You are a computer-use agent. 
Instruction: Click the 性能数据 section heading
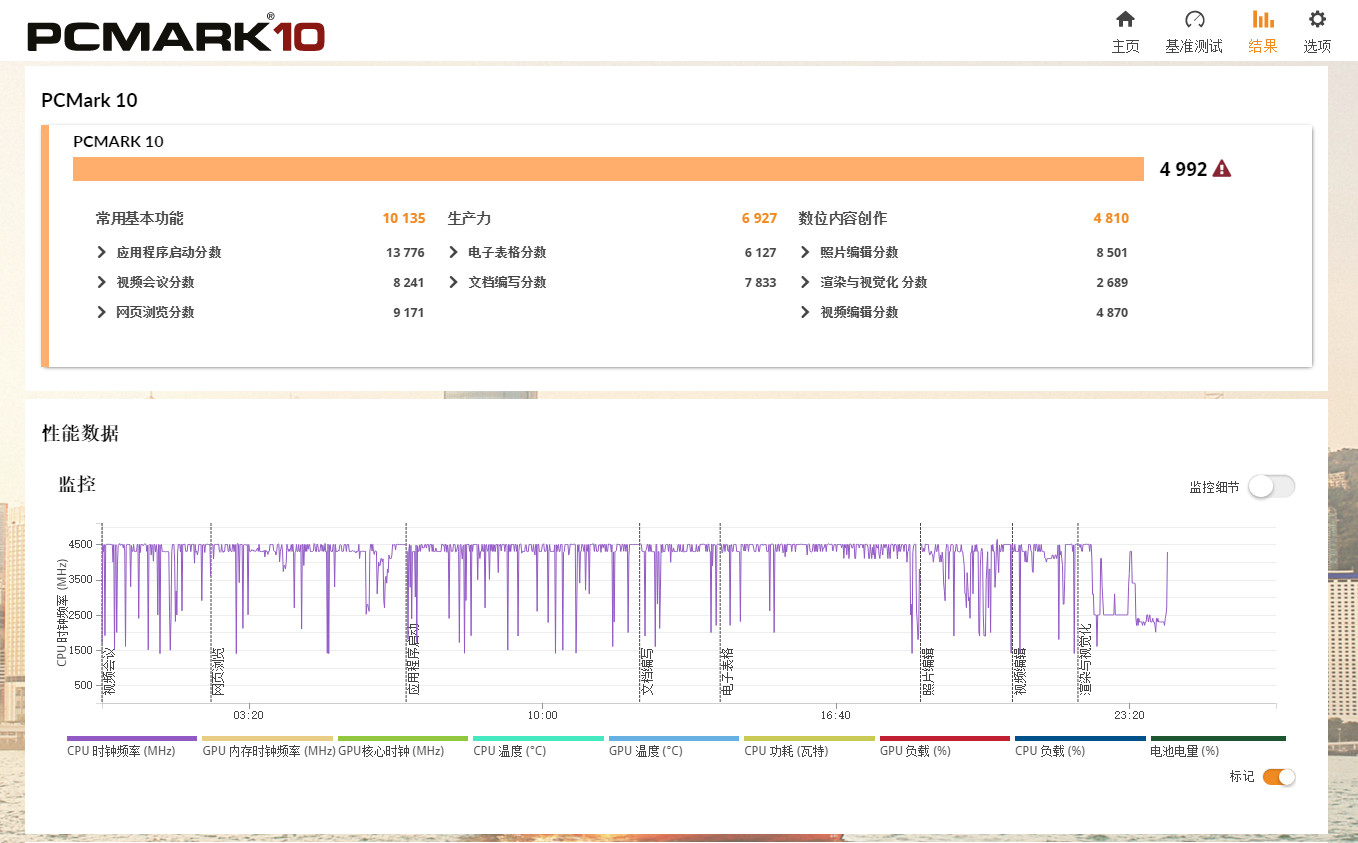[80, 433]
